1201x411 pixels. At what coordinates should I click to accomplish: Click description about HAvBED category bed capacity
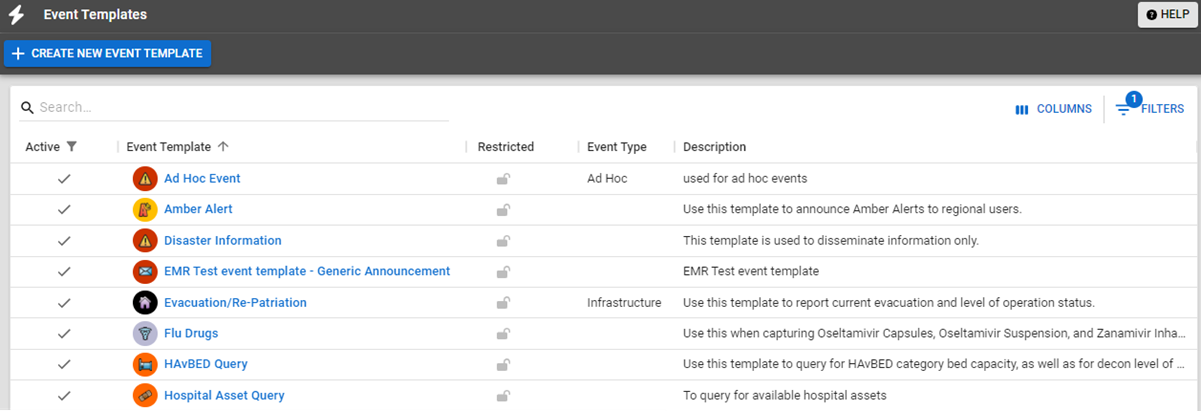(934, 365)
